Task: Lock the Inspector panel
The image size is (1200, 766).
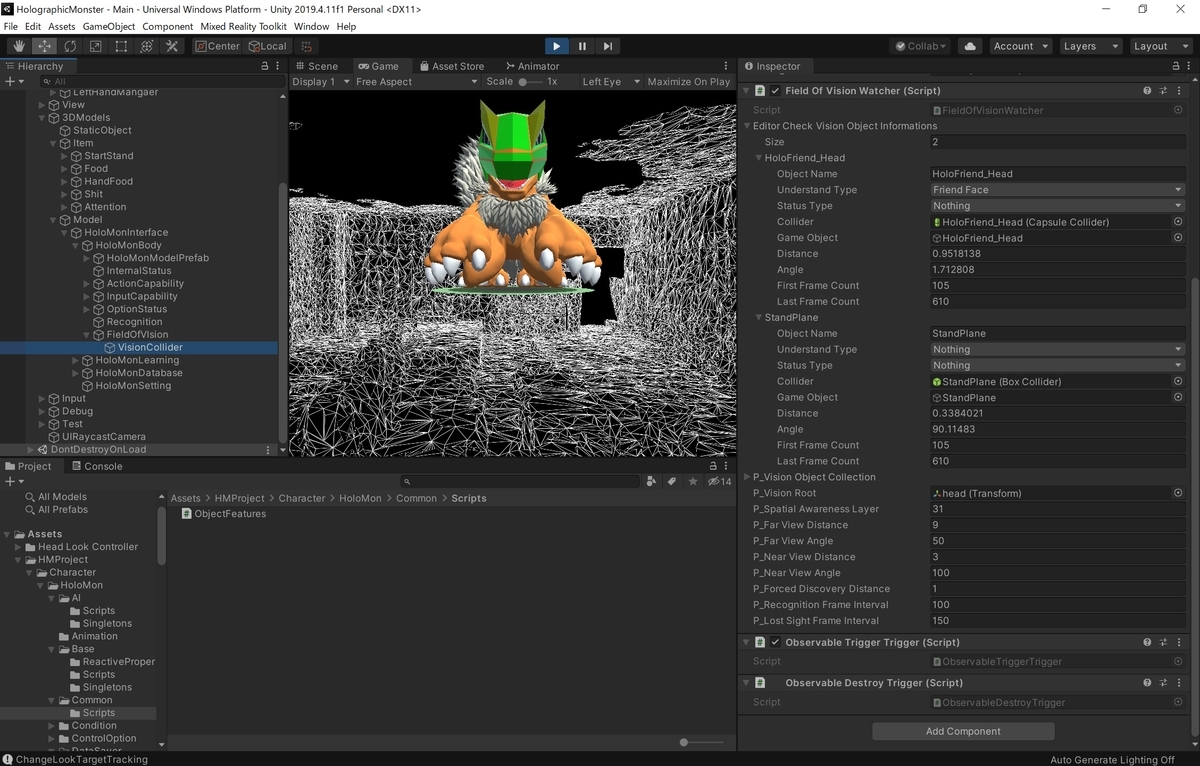Action: [x=1176, y=66]
